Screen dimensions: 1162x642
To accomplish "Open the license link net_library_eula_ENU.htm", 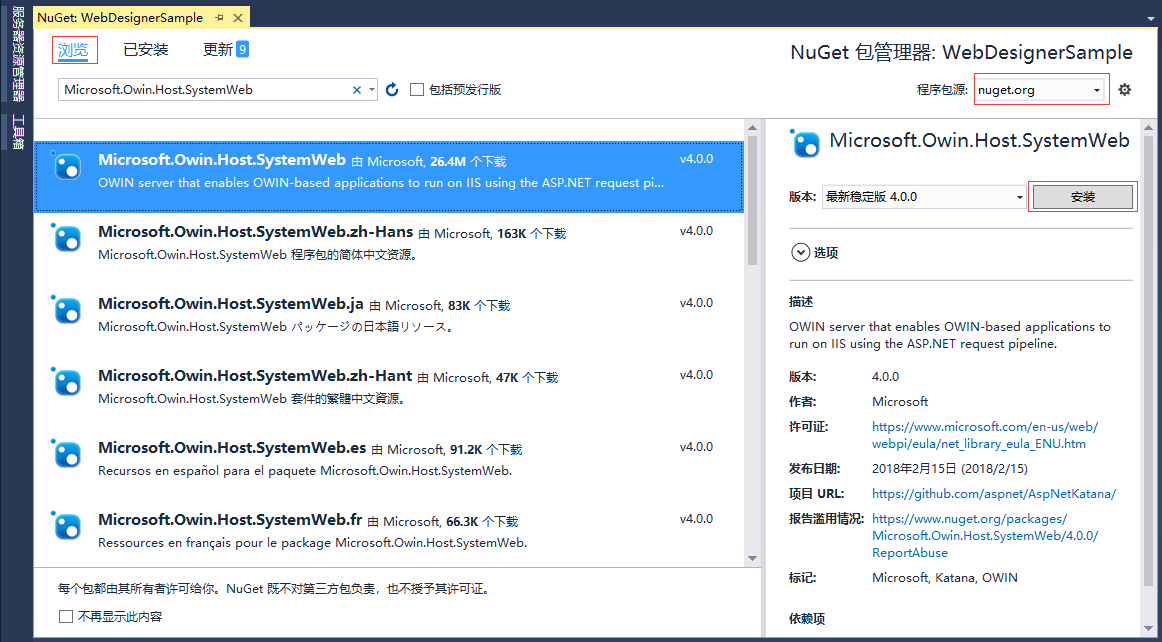I will click(x=984, y=435).
